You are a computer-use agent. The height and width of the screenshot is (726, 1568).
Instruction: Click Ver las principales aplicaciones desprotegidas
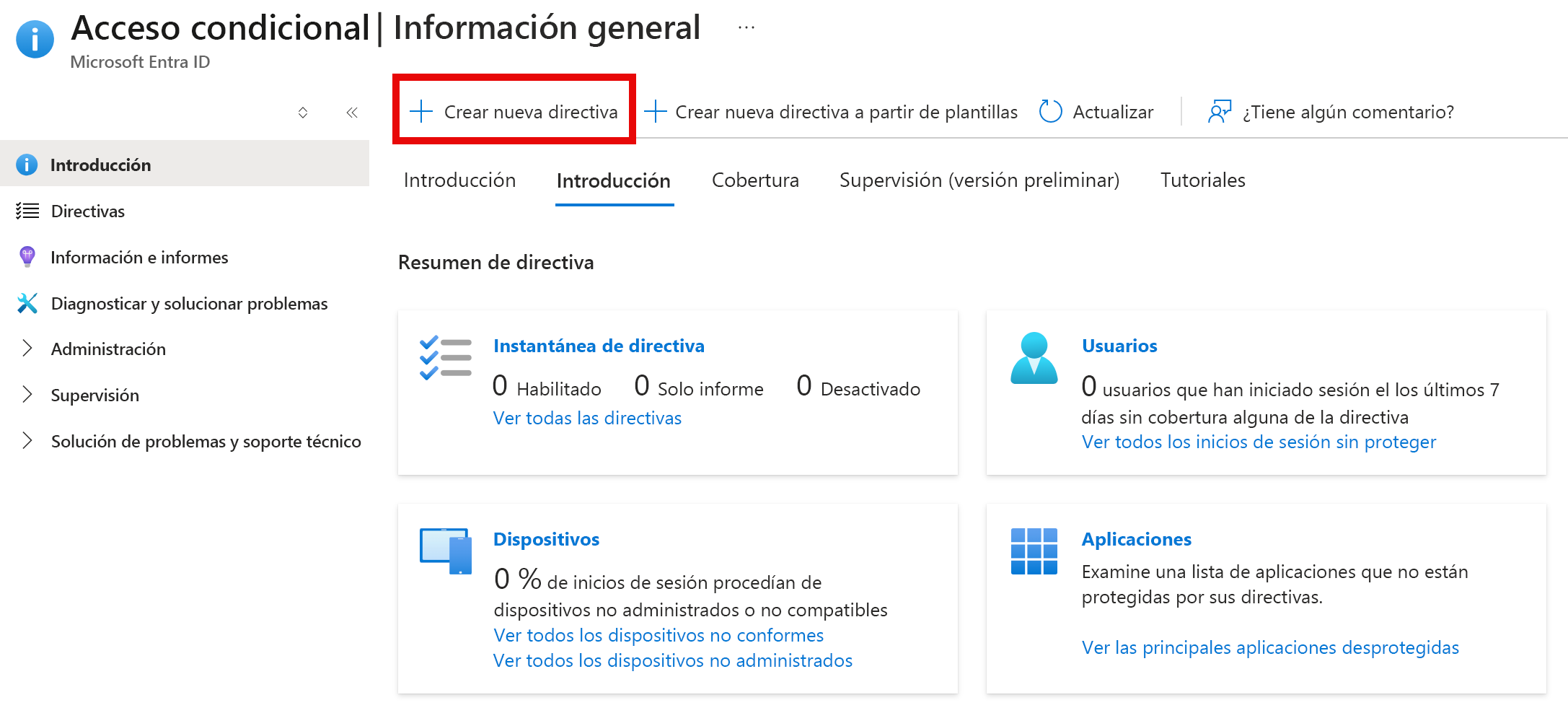[1270, 648]
